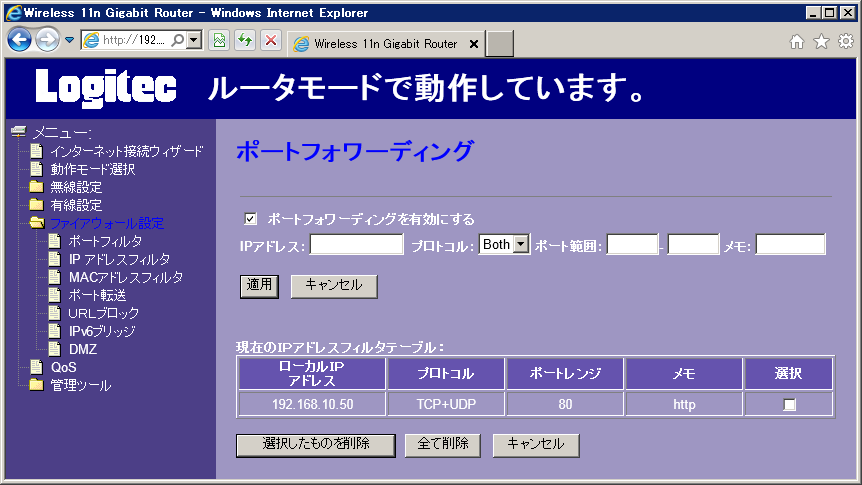
Task: Open the Tools gear icon
Action: click(x=846, y=41)
